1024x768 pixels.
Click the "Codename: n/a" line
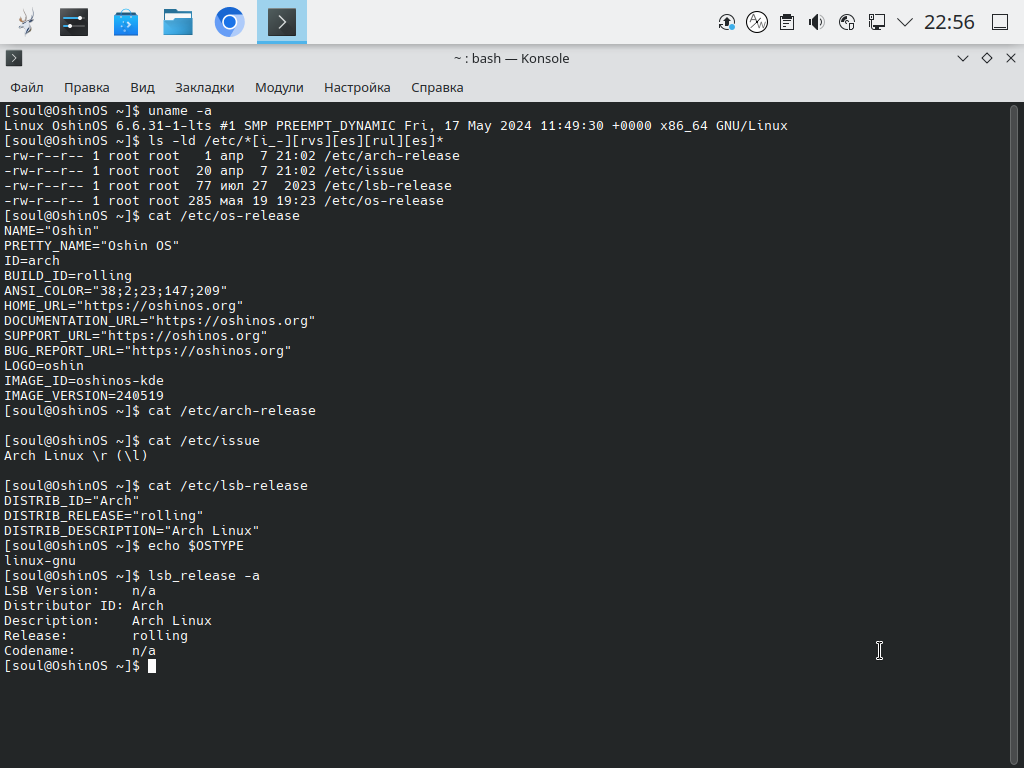pos(80,652)
